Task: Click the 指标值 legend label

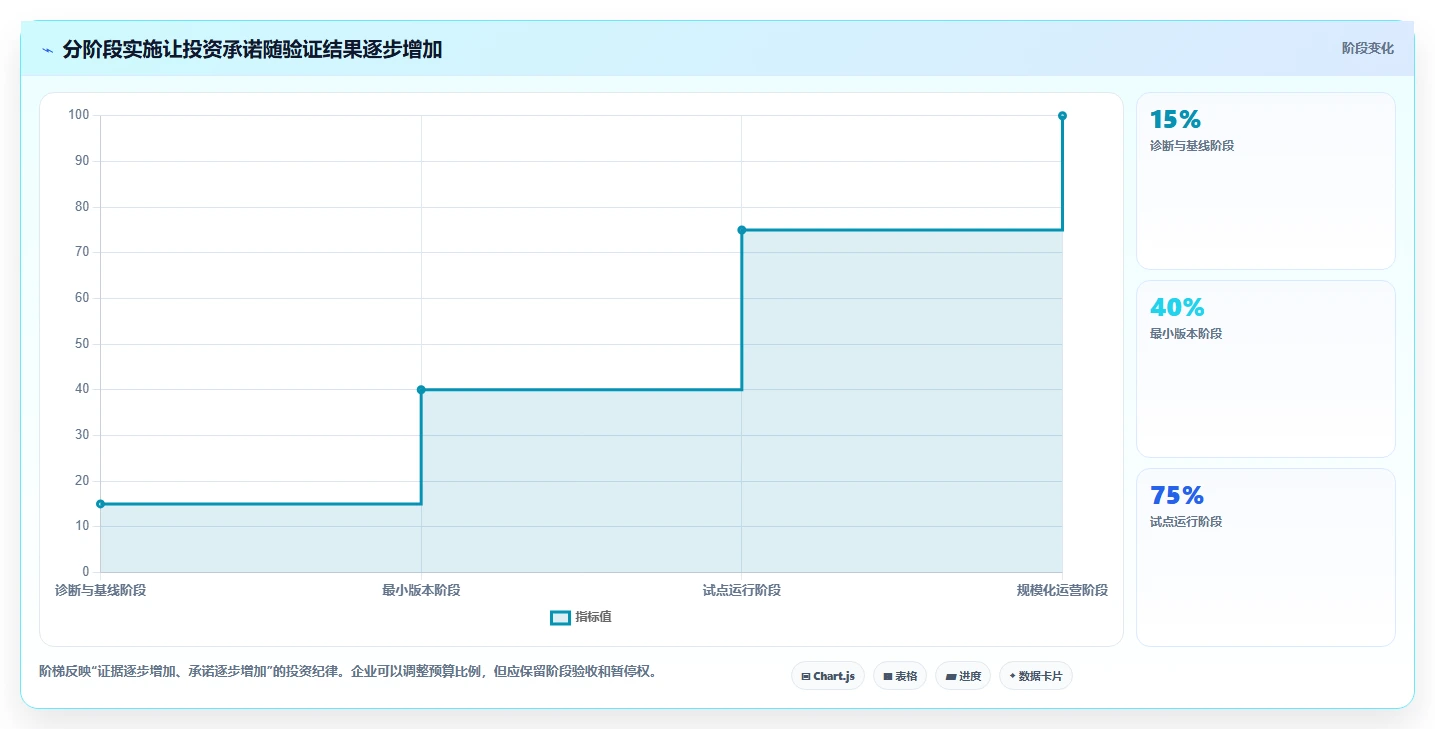Action: click(x=593, y=618)
